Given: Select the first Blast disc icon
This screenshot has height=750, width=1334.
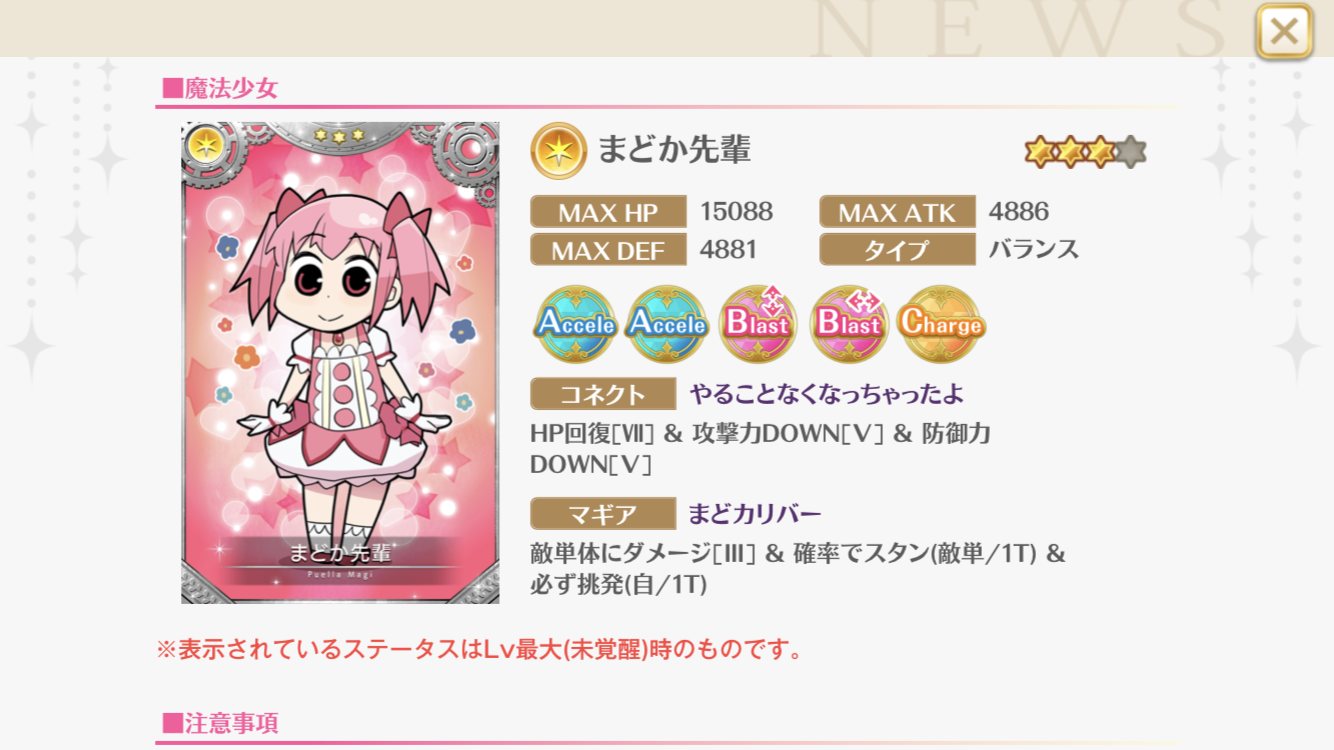Looking at the screenshot, I should (x=758, y=324).
